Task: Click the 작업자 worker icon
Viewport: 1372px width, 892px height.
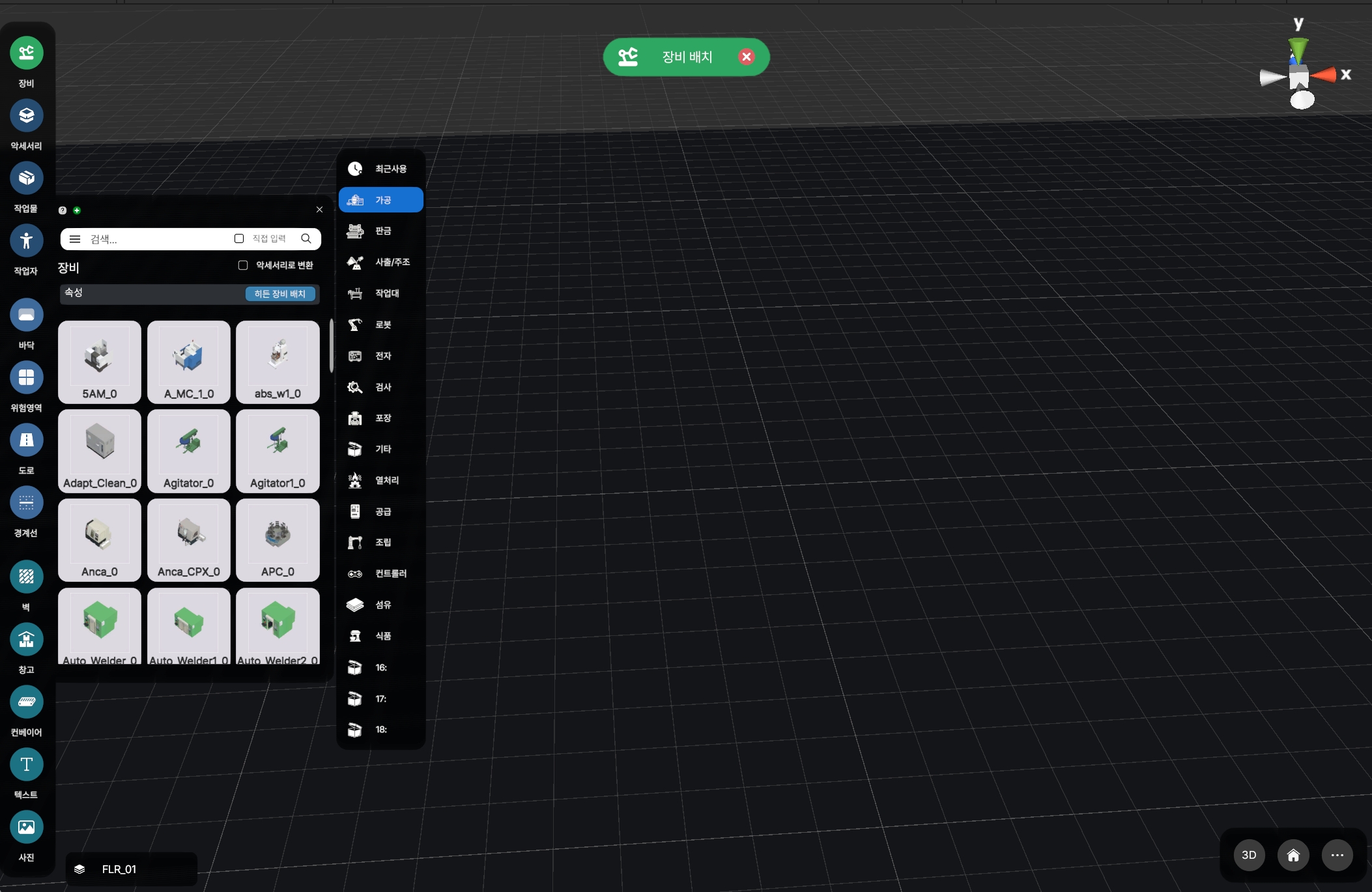Action: click(26, 241)
